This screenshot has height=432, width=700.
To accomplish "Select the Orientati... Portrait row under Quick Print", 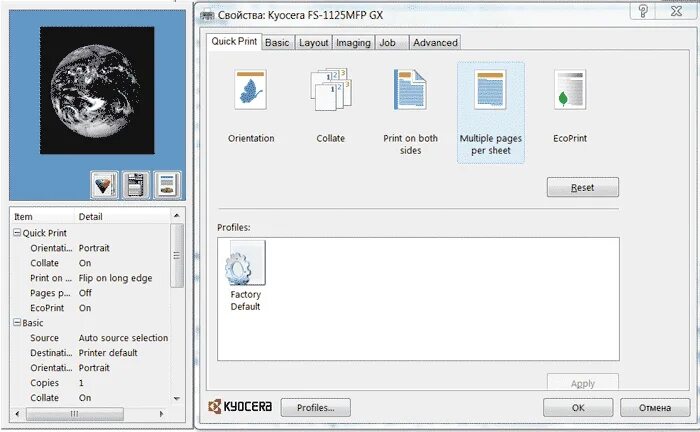I will point(91,248).
